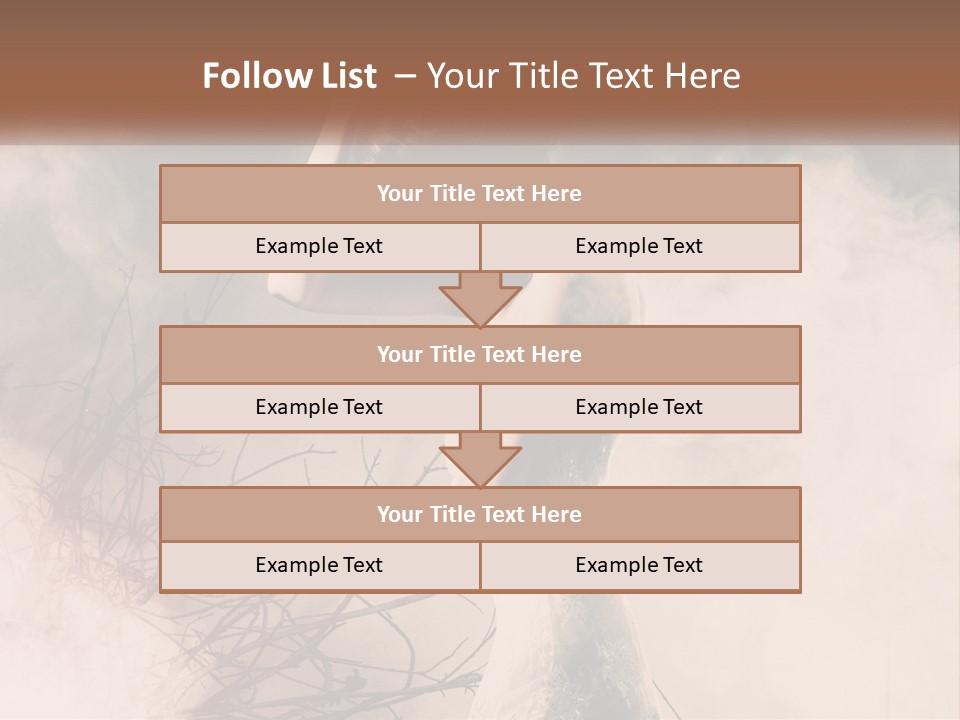Image resolution: width=960 pixels, height=720 pixels.
Task: Click the dash in the slide heading
Action: pyautogui.click(x=405, y=77)
